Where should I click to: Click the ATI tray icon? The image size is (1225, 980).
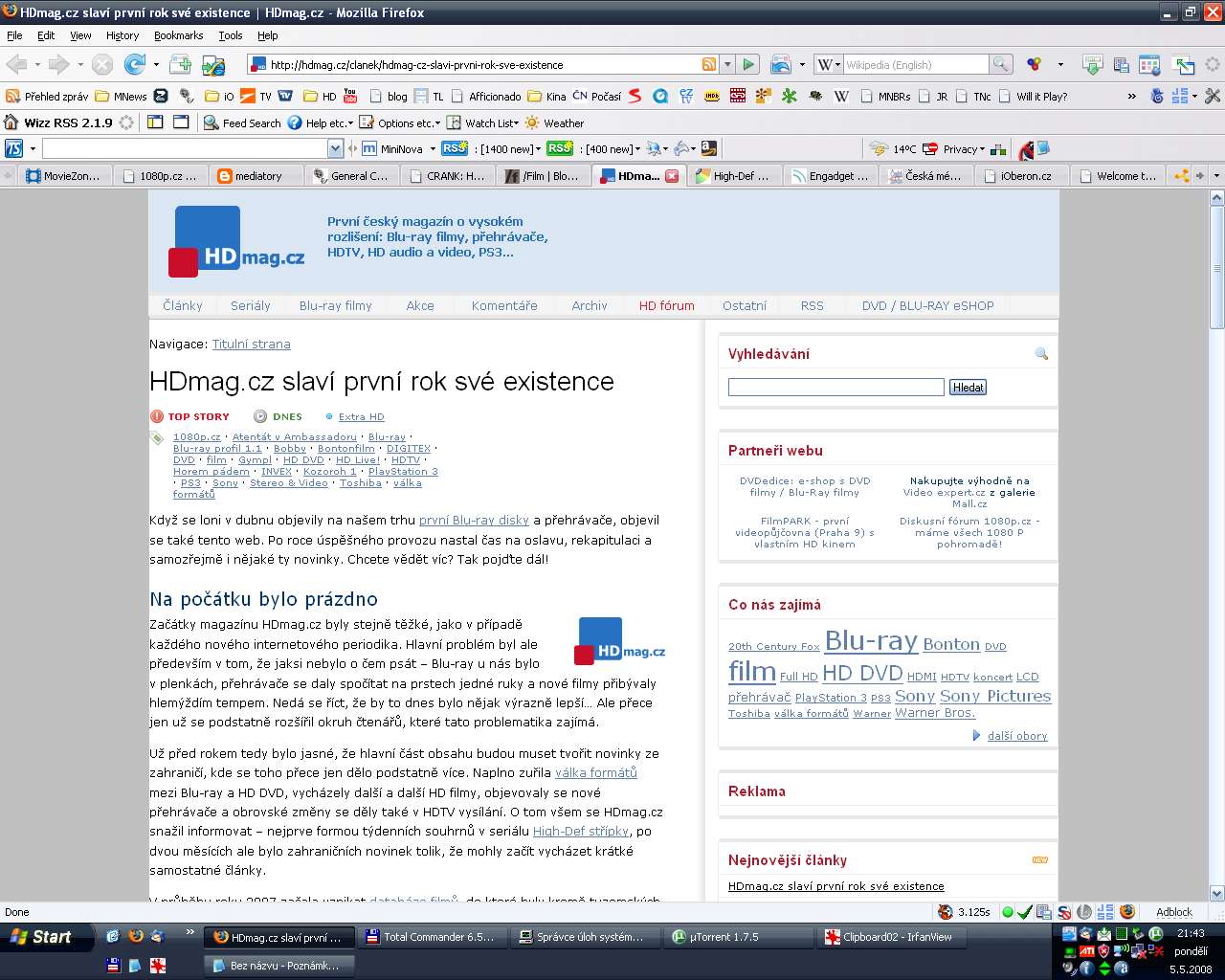coord(1086,950)
